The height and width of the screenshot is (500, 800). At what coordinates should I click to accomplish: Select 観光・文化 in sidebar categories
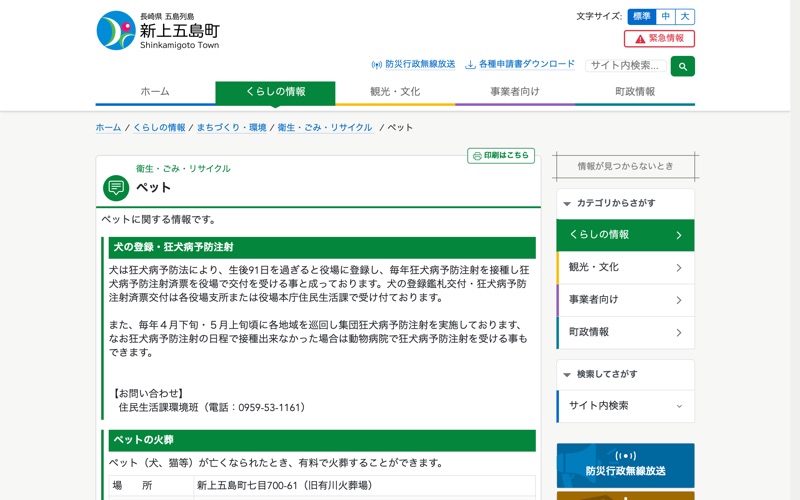(626, 268)
